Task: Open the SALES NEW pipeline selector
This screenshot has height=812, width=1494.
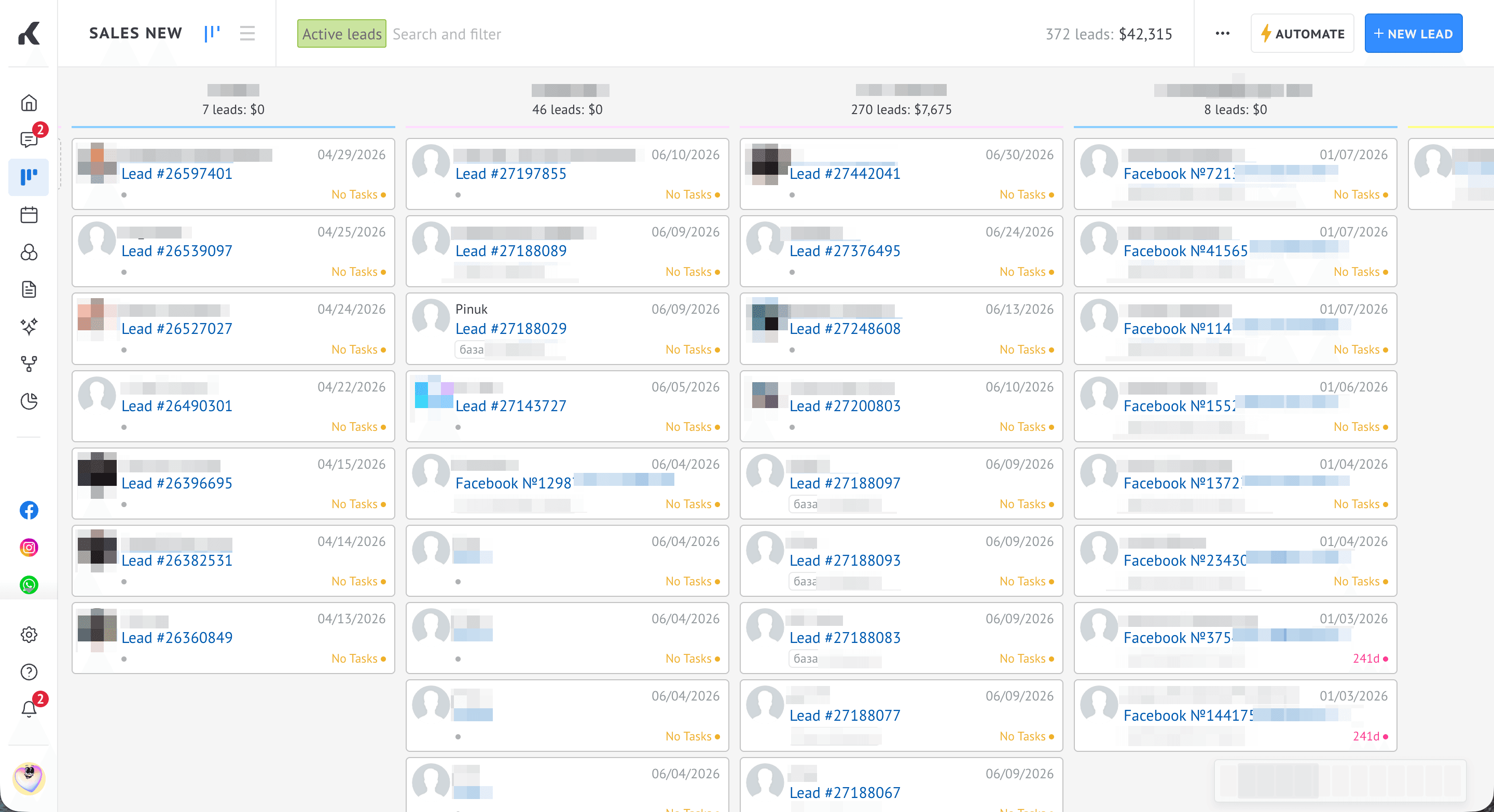Action: tap(136, 33)
